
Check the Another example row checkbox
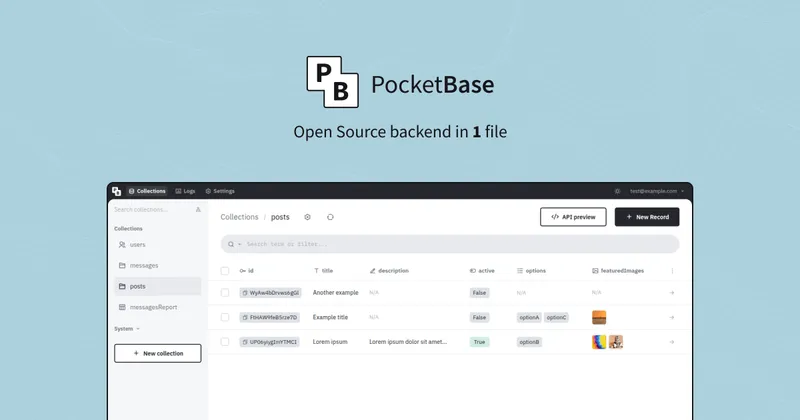[224, 292]
